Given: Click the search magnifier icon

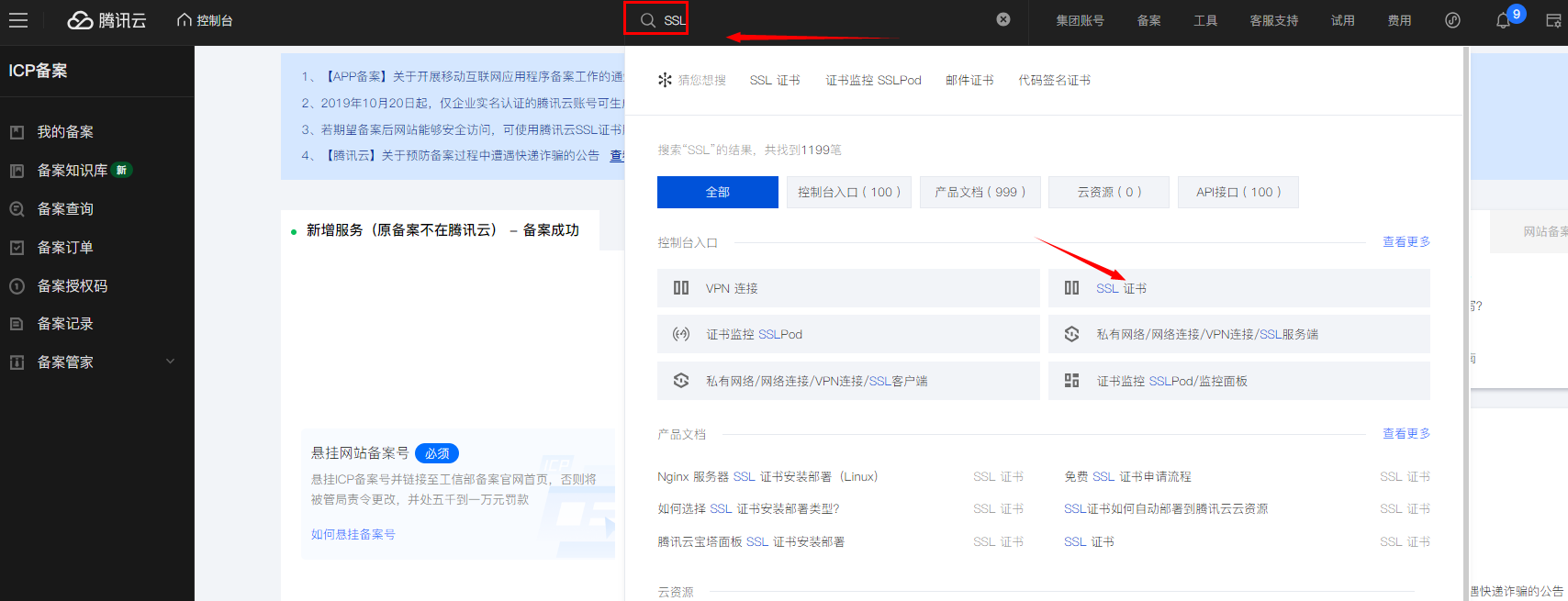Looking at the screenshot, I should tap(648, 20).
